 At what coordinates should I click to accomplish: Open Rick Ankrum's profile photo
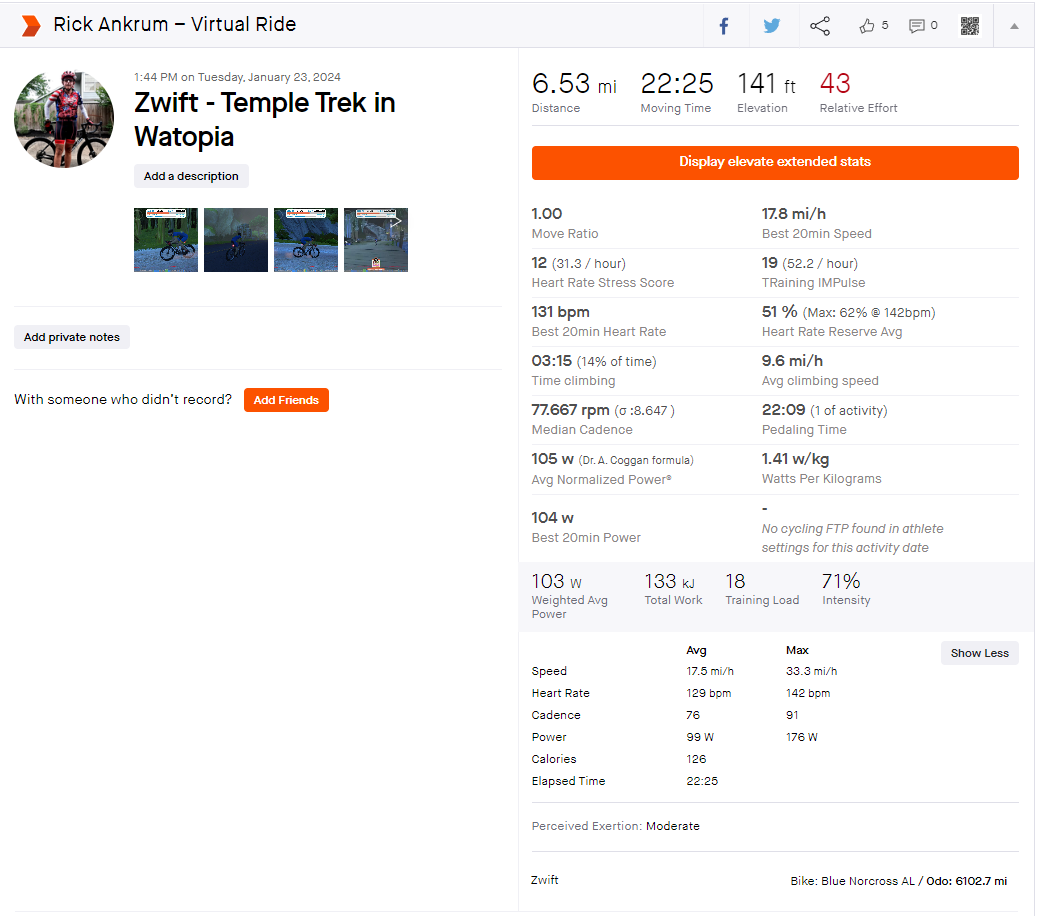[x=64, y=119]
